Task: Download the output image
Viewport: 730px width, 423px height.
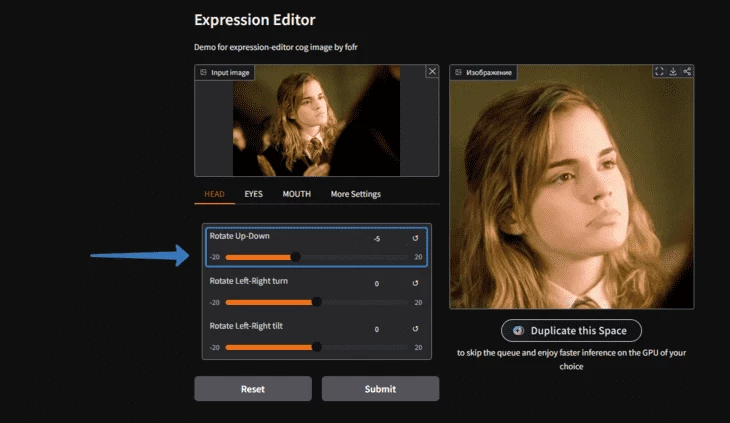Action: pos(673,71)
